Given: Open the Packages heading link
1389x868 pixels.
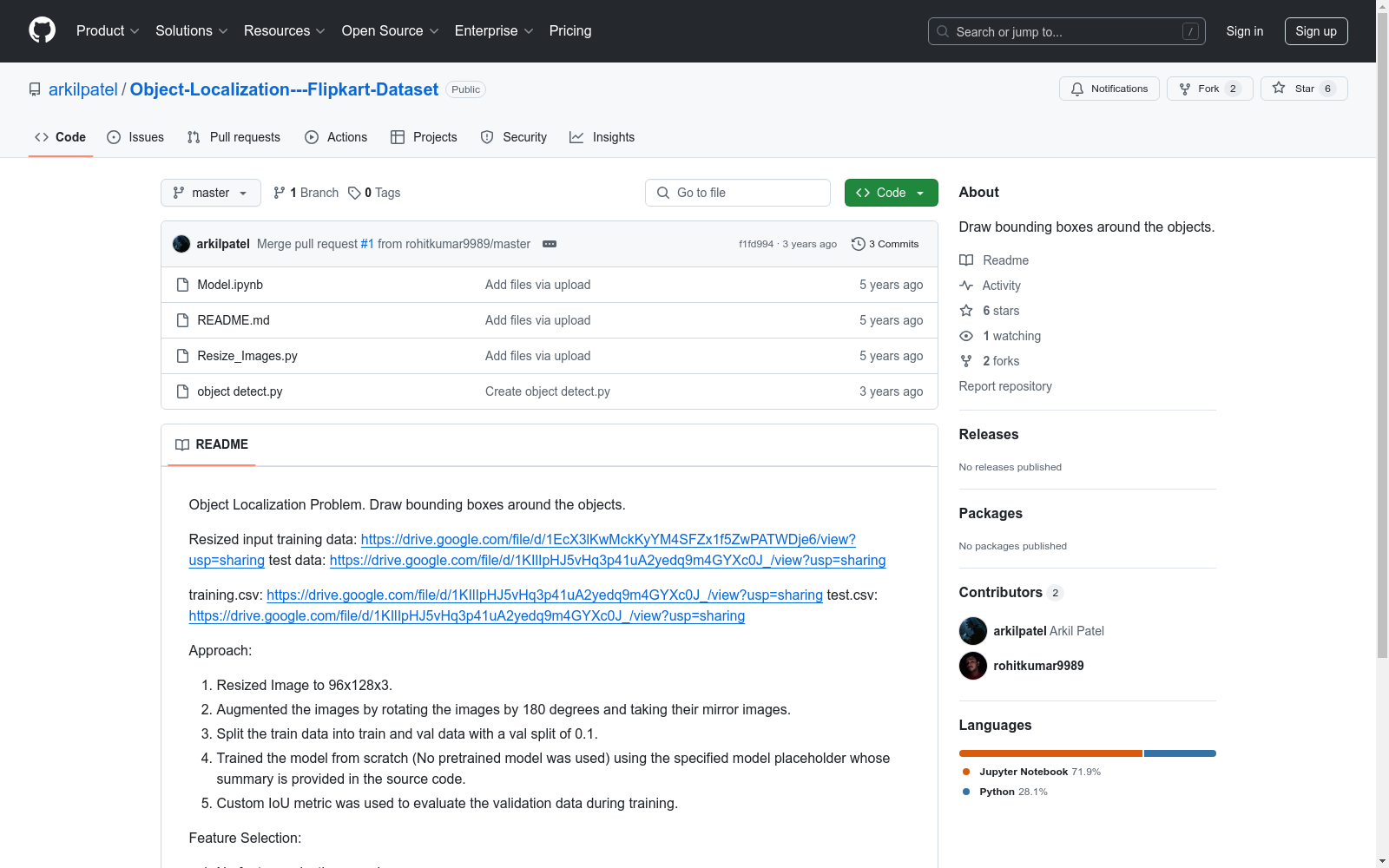Looking at the screenshot, I should tap(991, 513).
